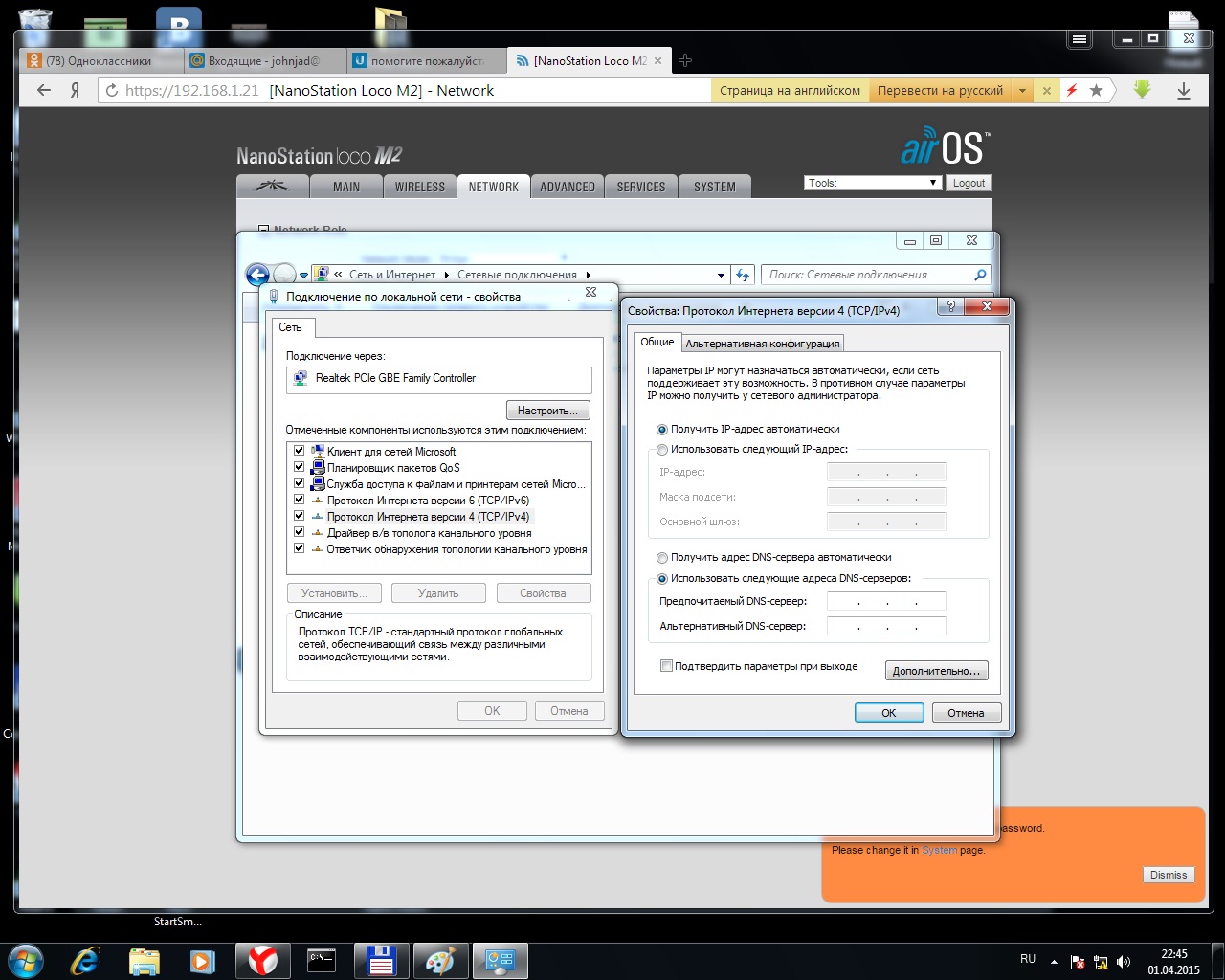Click the search magnifier in Explorer

980,275
